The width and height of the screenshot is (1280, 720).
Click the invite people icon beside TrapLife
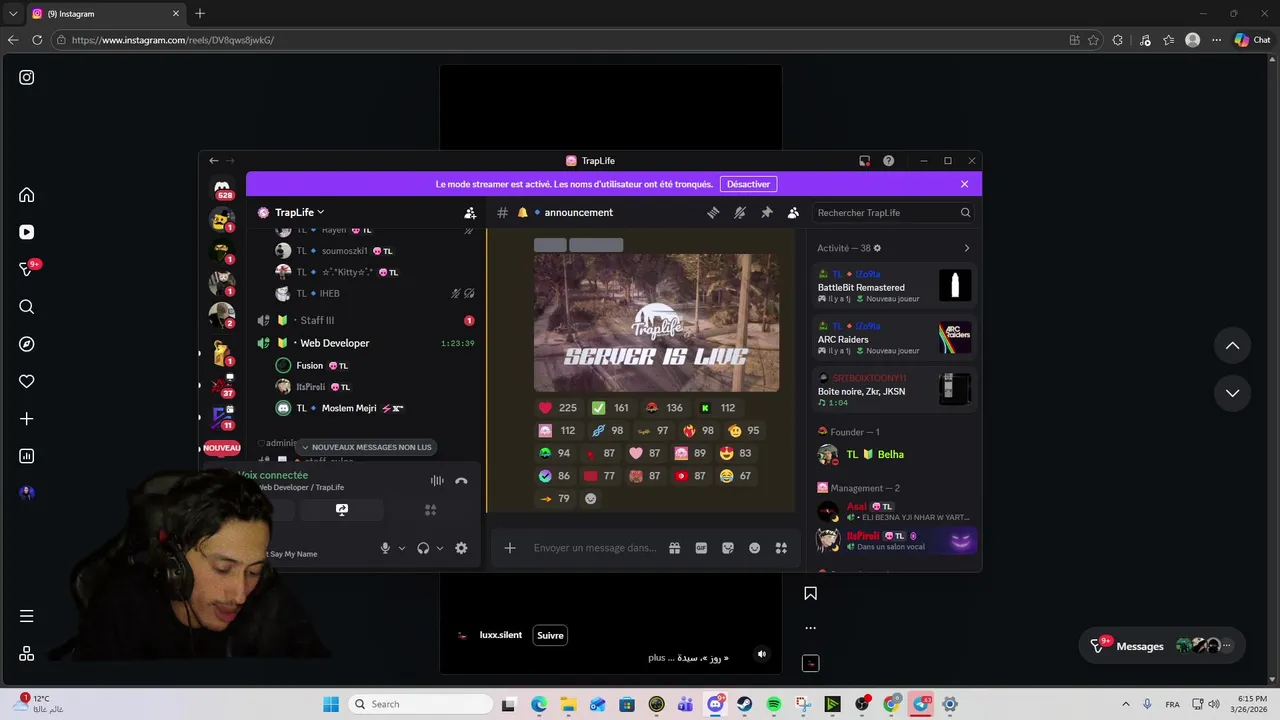tap(470, 212)
